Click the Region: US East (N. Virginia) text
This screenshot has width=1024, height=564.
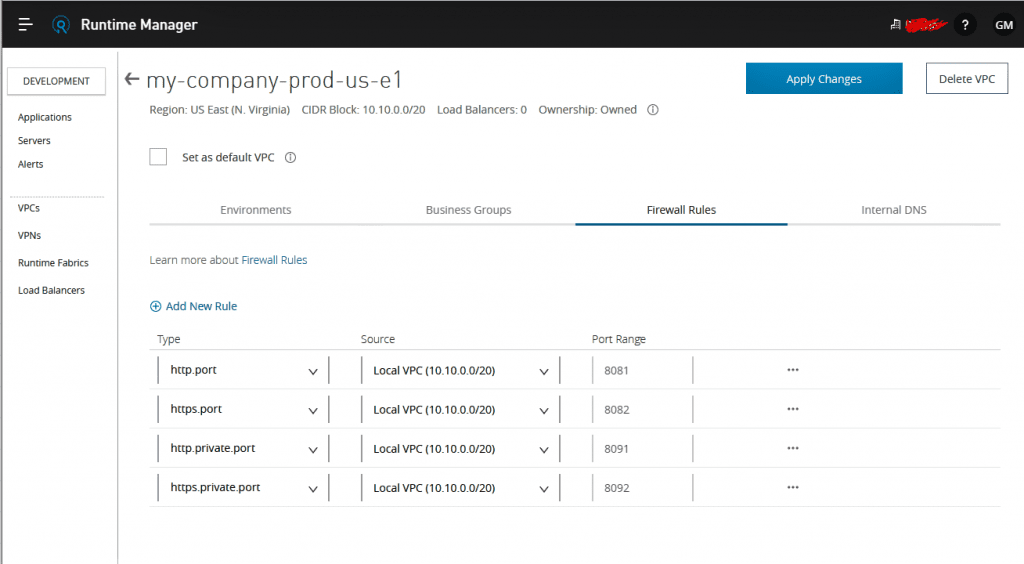pyautogui.click(x=219, y=110)
